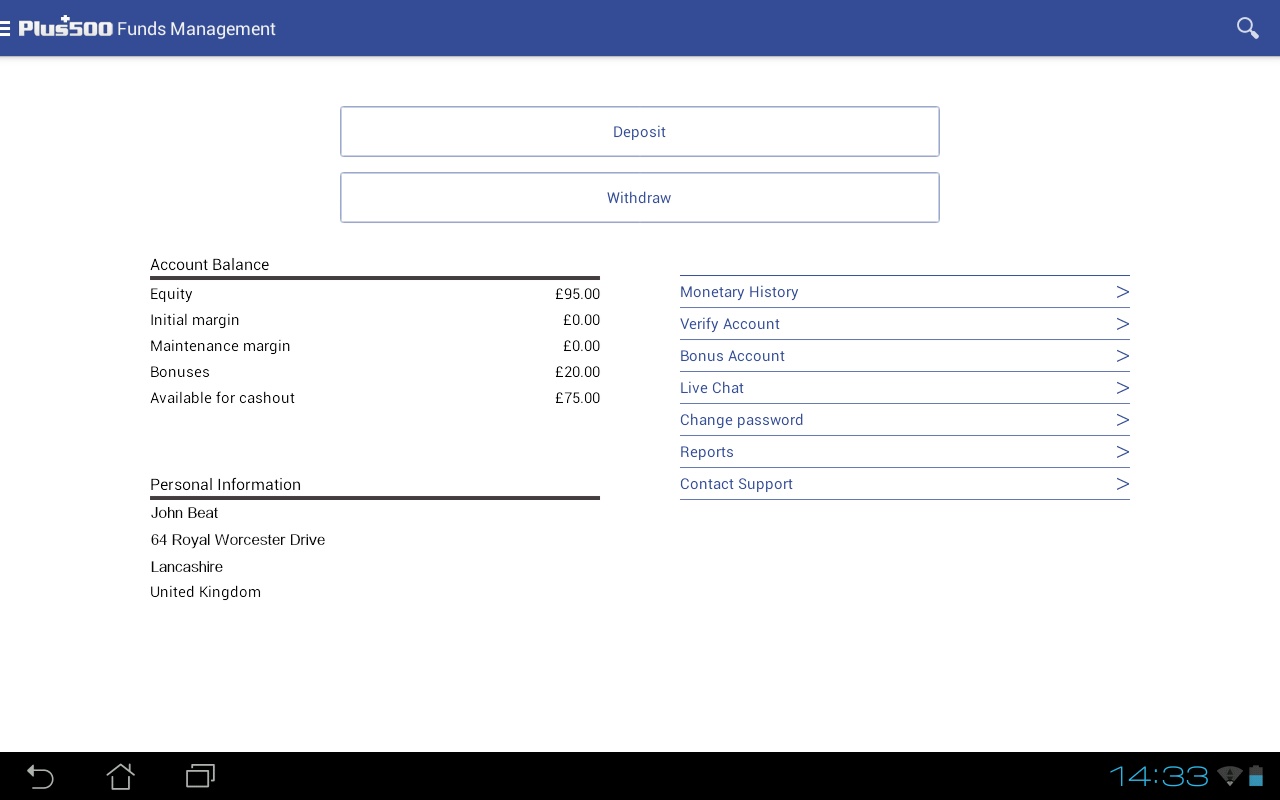The width and height of the screenshot is (1280, 800).
Task: Select the Lancashire line
Action: (186, 567)
